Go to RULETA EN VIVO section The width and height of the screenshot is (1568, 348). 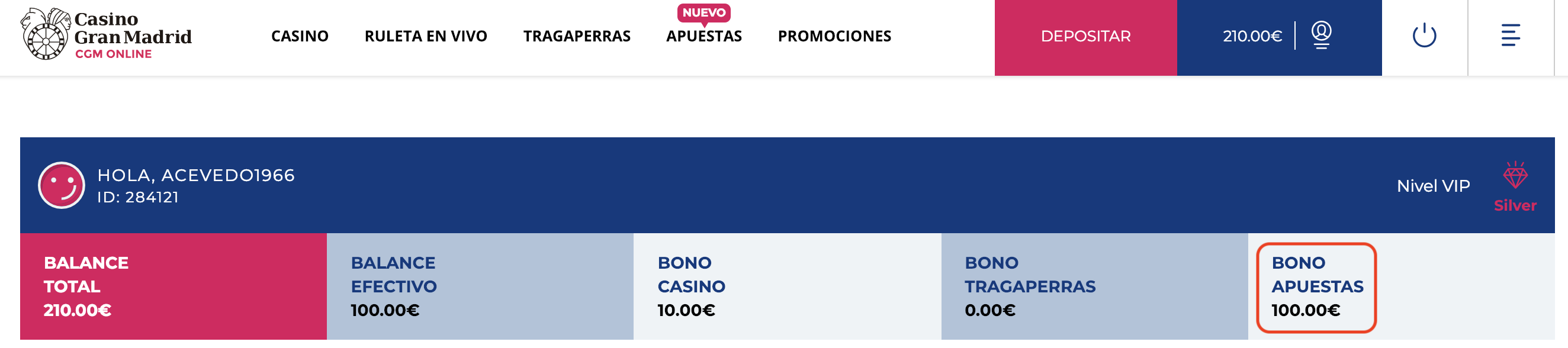tap(426, 37)
